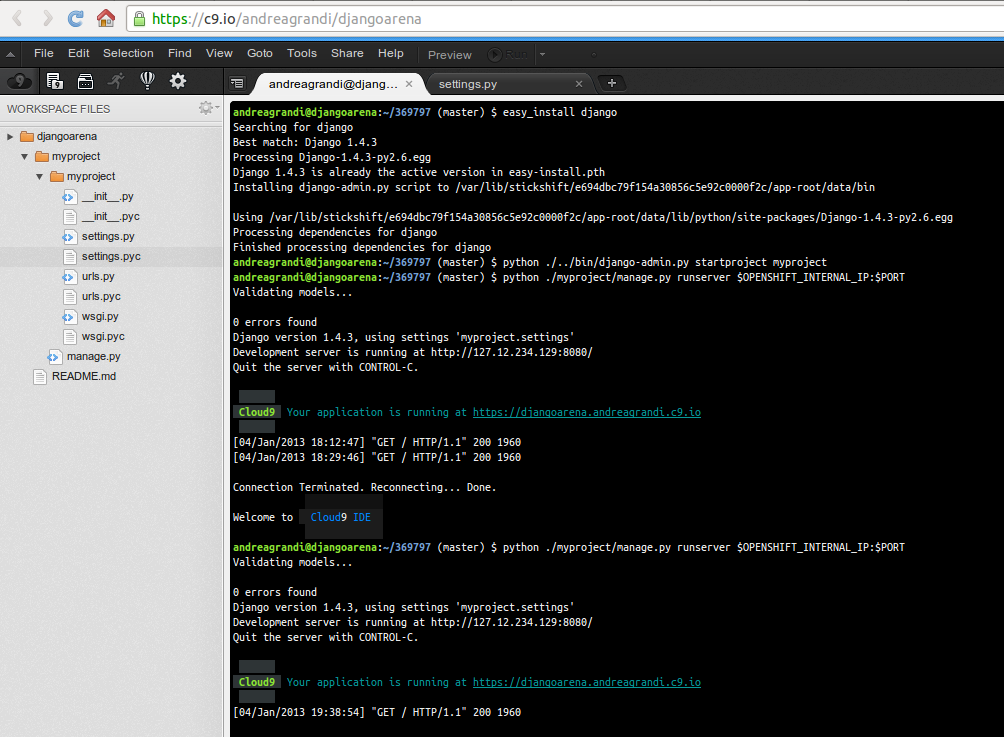Viewport: 1004px width, 737px height.
Task: Select the djangoarena folder
Action: point(67,136)
